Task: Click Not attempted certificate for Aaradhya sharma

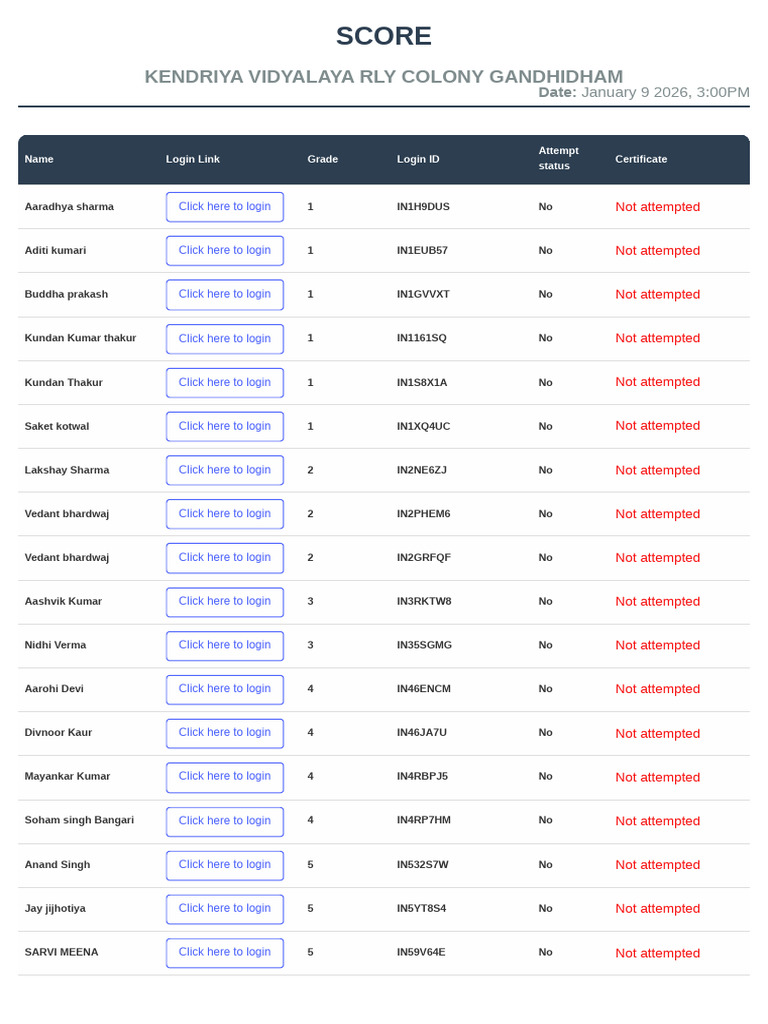Action: [658, 206]
